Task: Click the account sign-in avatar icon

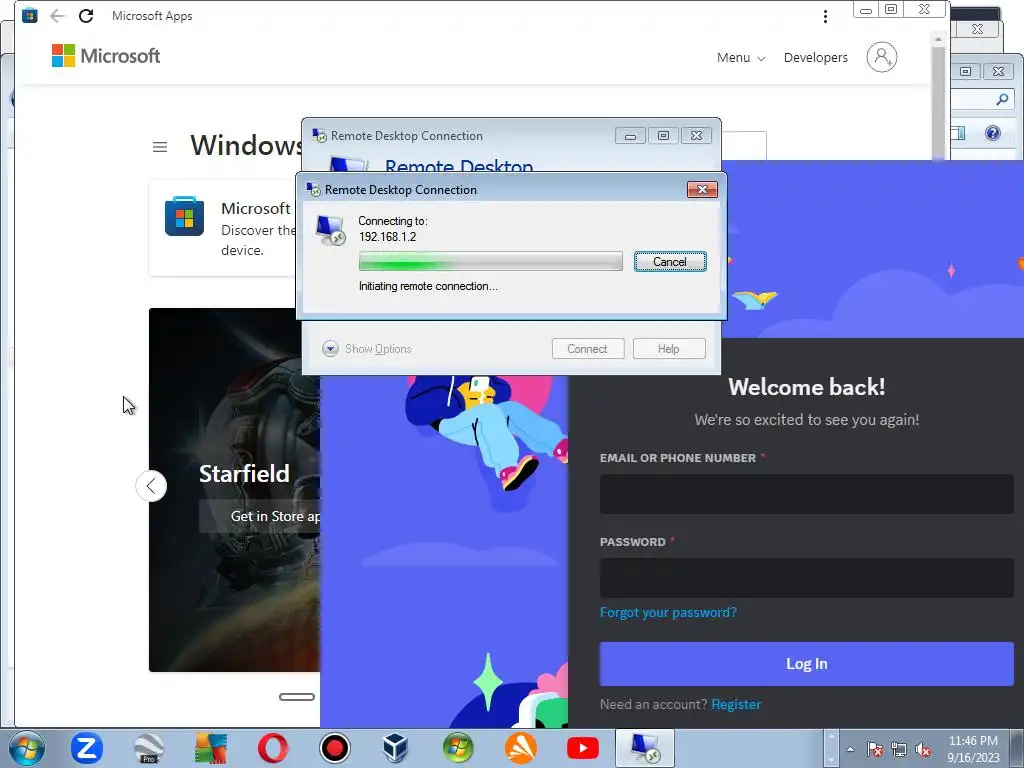Action: [882, 57]
